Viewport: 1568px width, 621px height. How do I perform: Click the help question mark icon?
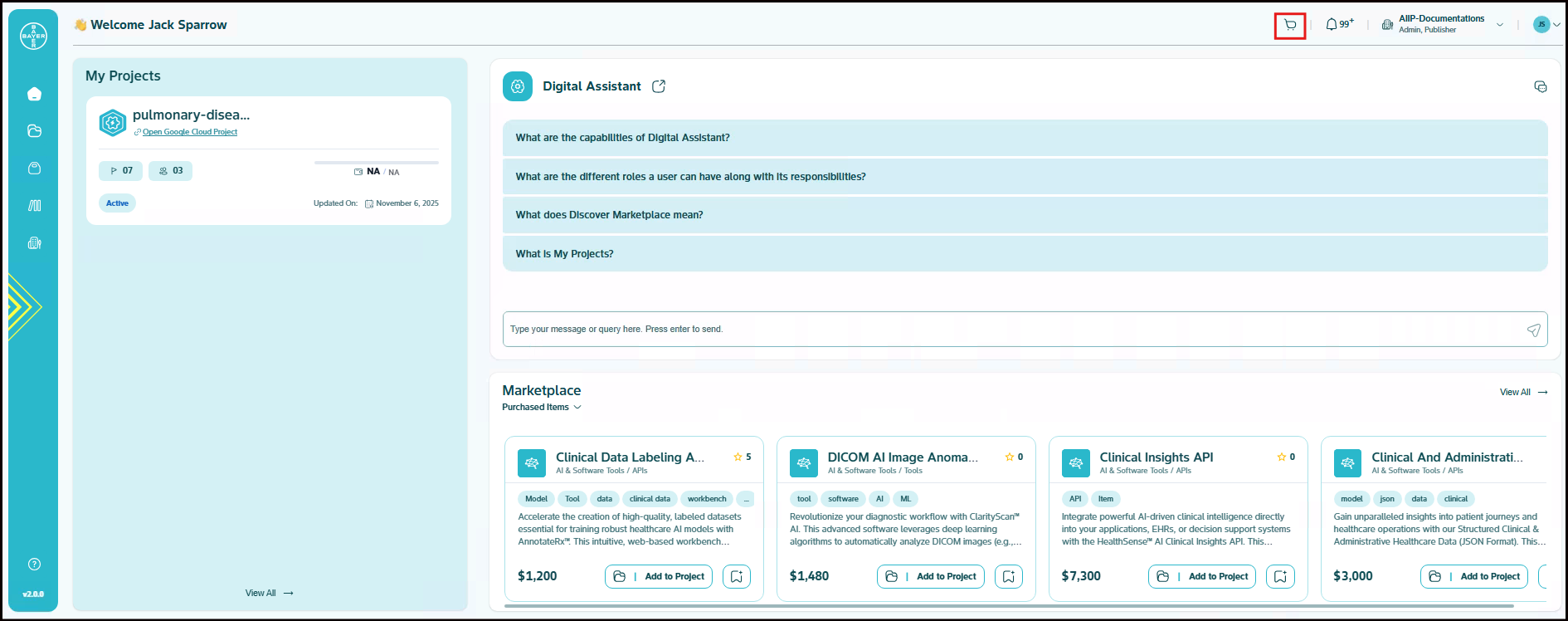point(34,565)
